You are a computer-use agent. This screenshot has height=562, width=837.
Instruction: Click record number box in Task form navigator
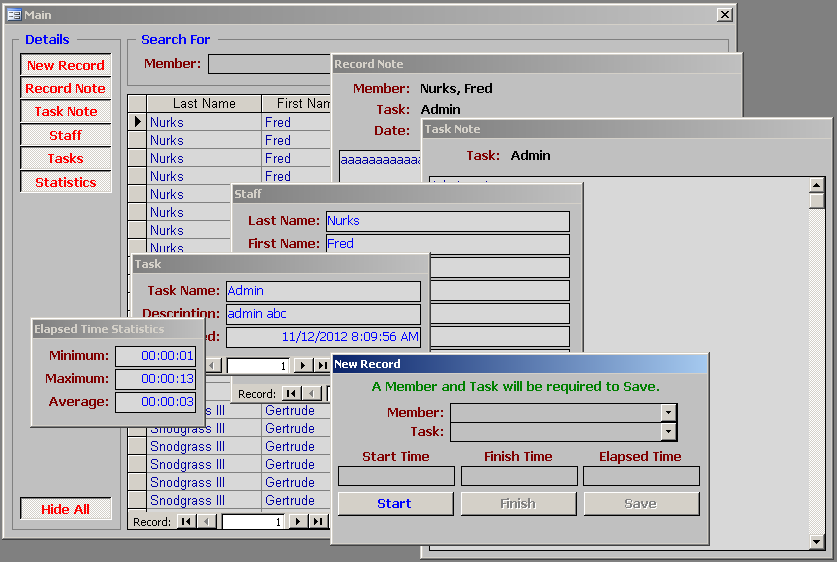[x=258, y=365]
